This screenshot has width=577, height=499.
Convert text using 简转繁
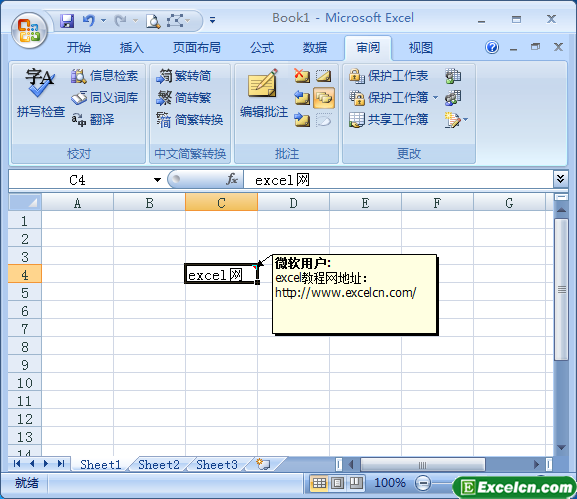click(183, 98)
